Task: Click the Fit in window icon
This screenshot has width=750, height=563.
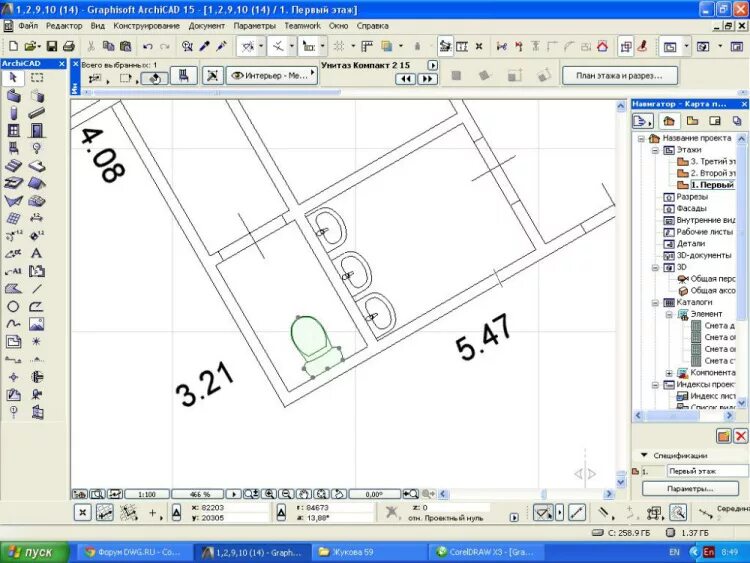Action: click(x=321, y=494)
